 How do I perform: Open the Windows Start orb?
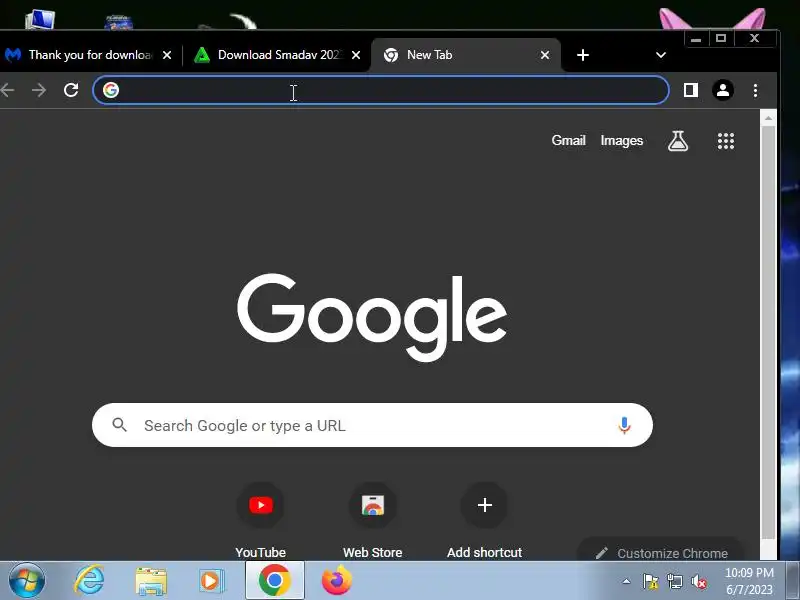[27, 581]
